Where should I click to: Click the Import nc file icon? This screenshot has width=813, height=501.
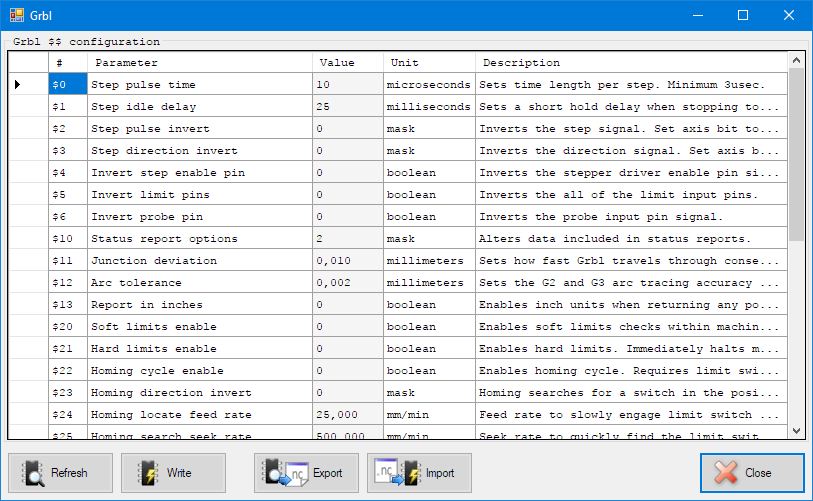[x=400, y=473]
